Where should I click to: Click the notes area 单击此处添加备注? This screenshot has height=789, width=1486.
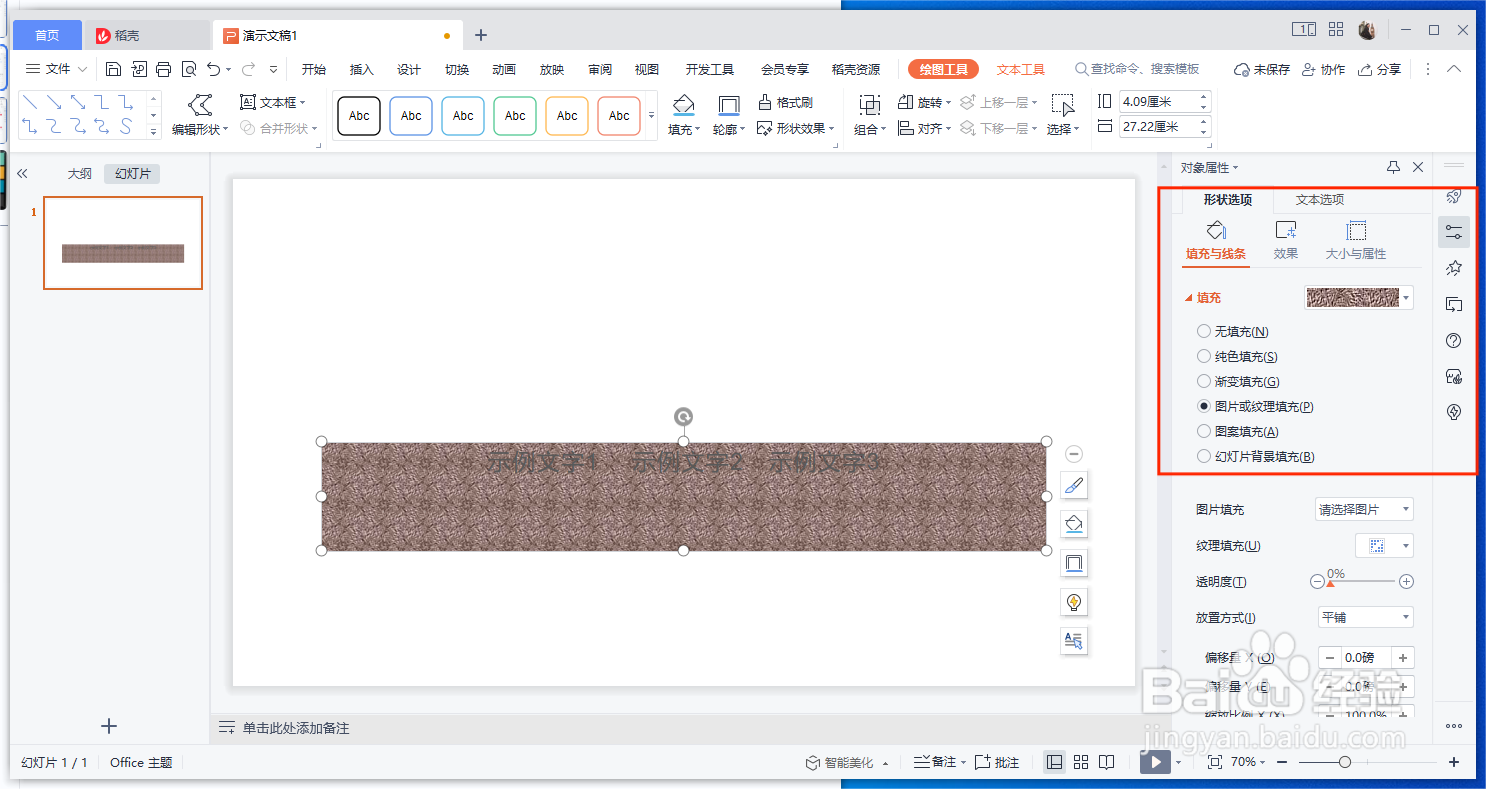pos(296,728)
